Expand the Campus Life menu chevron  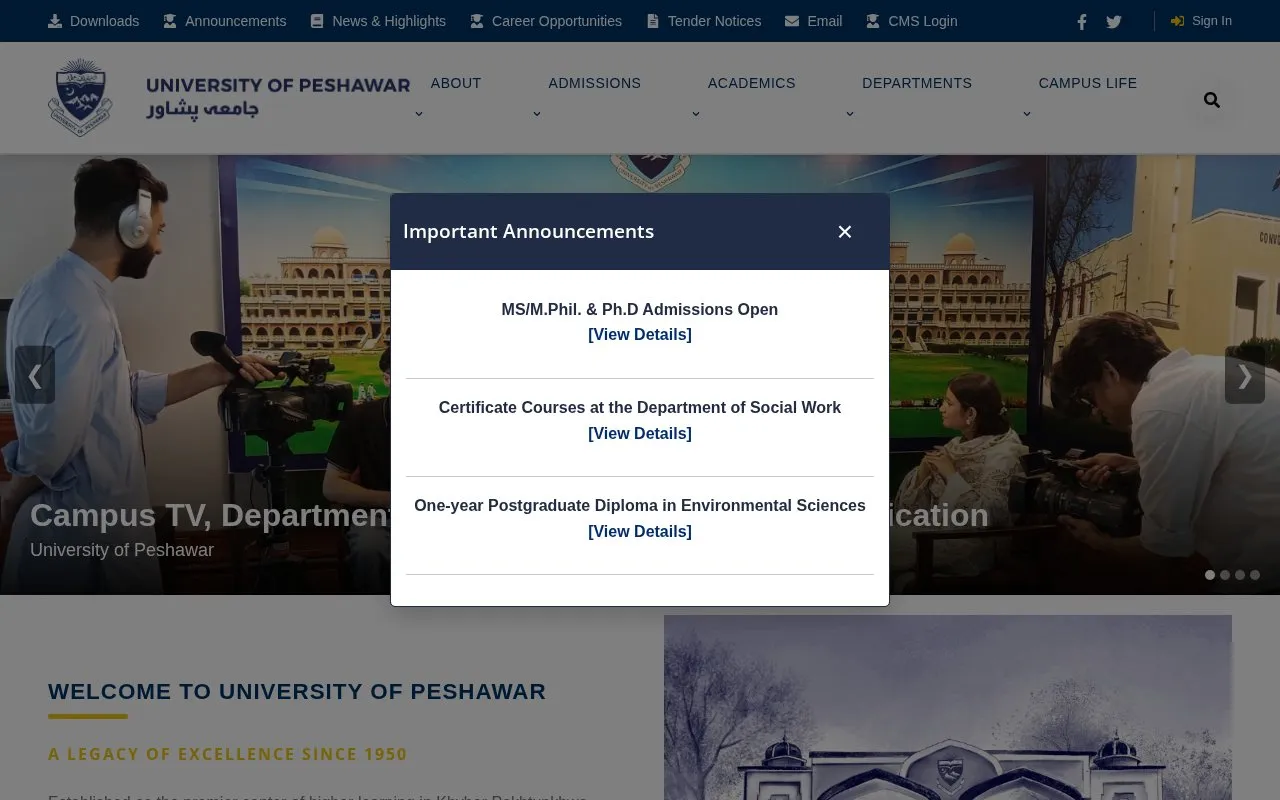pos(1027,114)
